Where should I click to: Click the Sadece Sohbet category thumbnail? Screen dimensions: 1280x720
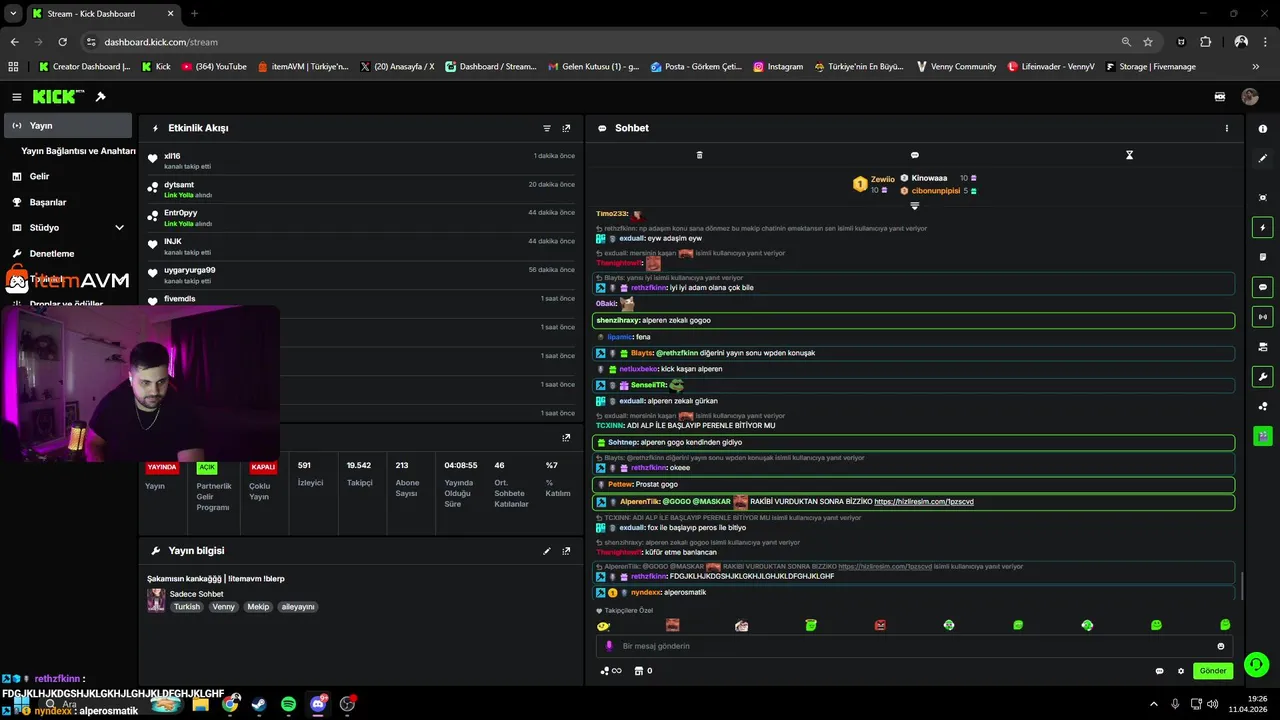[156, 600]
